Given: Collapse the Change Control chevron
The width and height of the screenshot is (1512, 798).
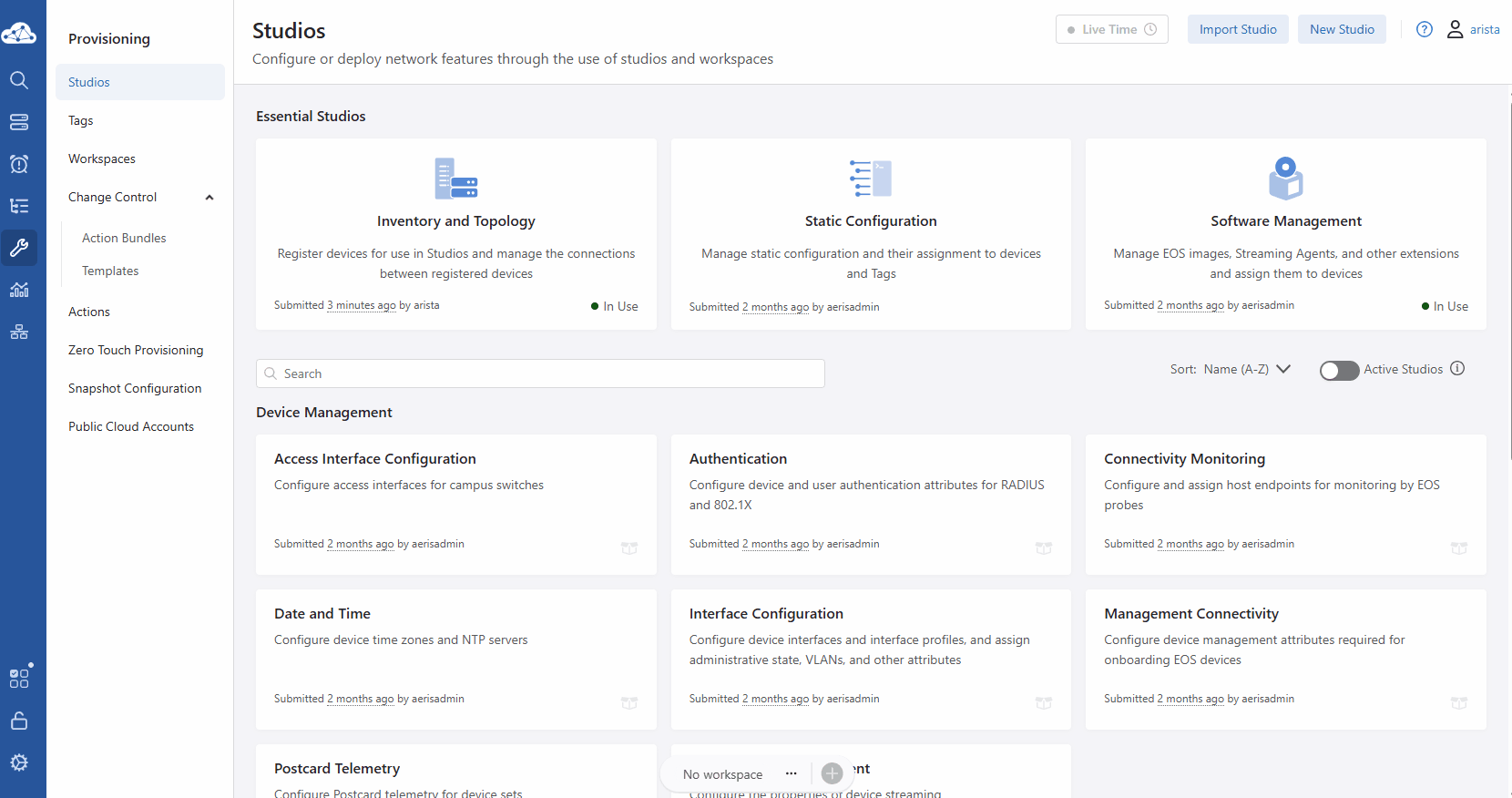Looking at the screenshot, I should pos(209,197).
